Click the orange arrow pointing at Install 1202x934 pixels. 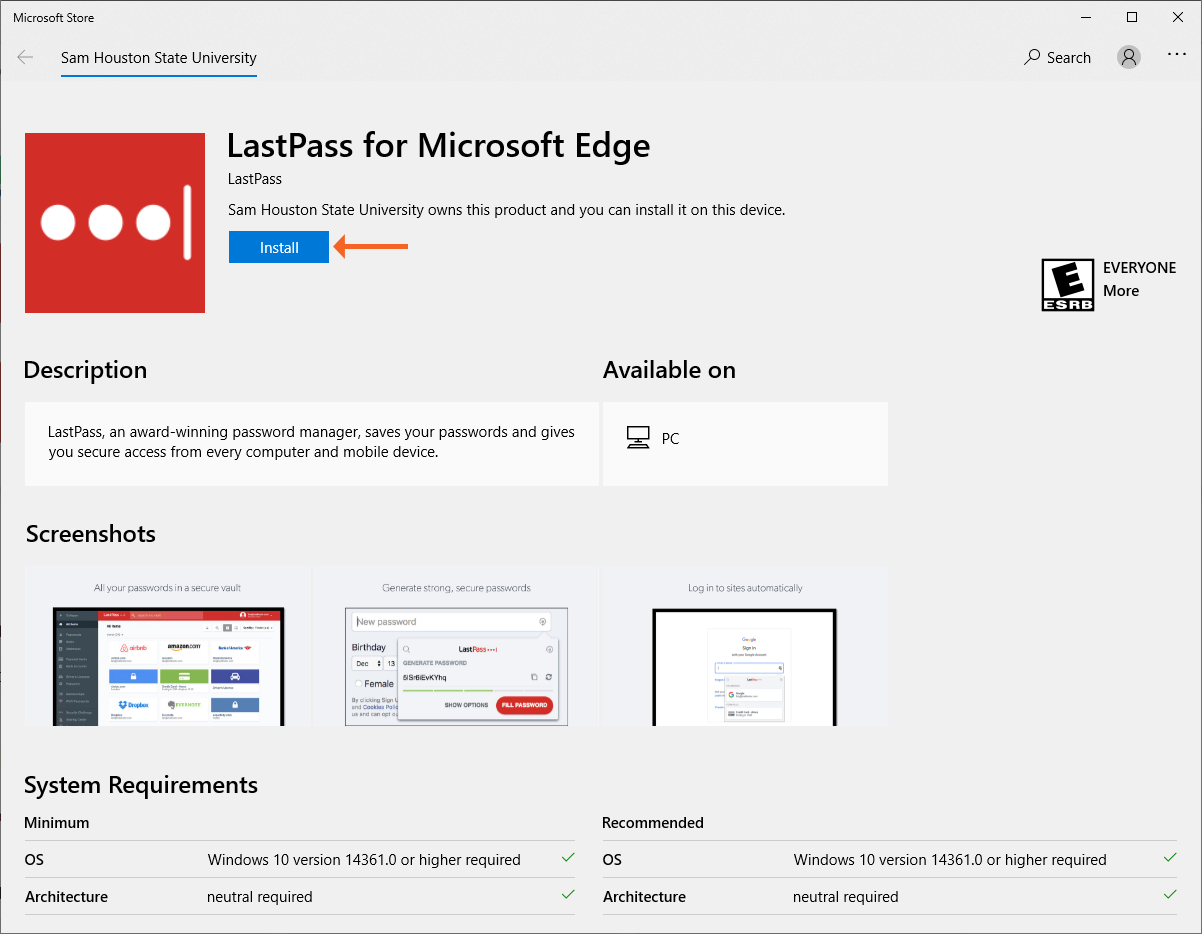click(370, 246)
